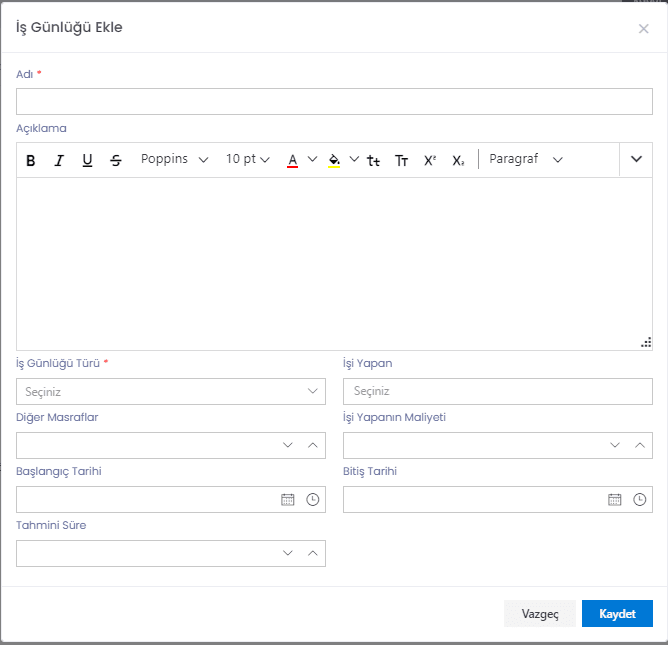This screenshot has width=668, height=645.
Task: Increase Diğer Masraflar value
Action: click(x=313, y=445)
